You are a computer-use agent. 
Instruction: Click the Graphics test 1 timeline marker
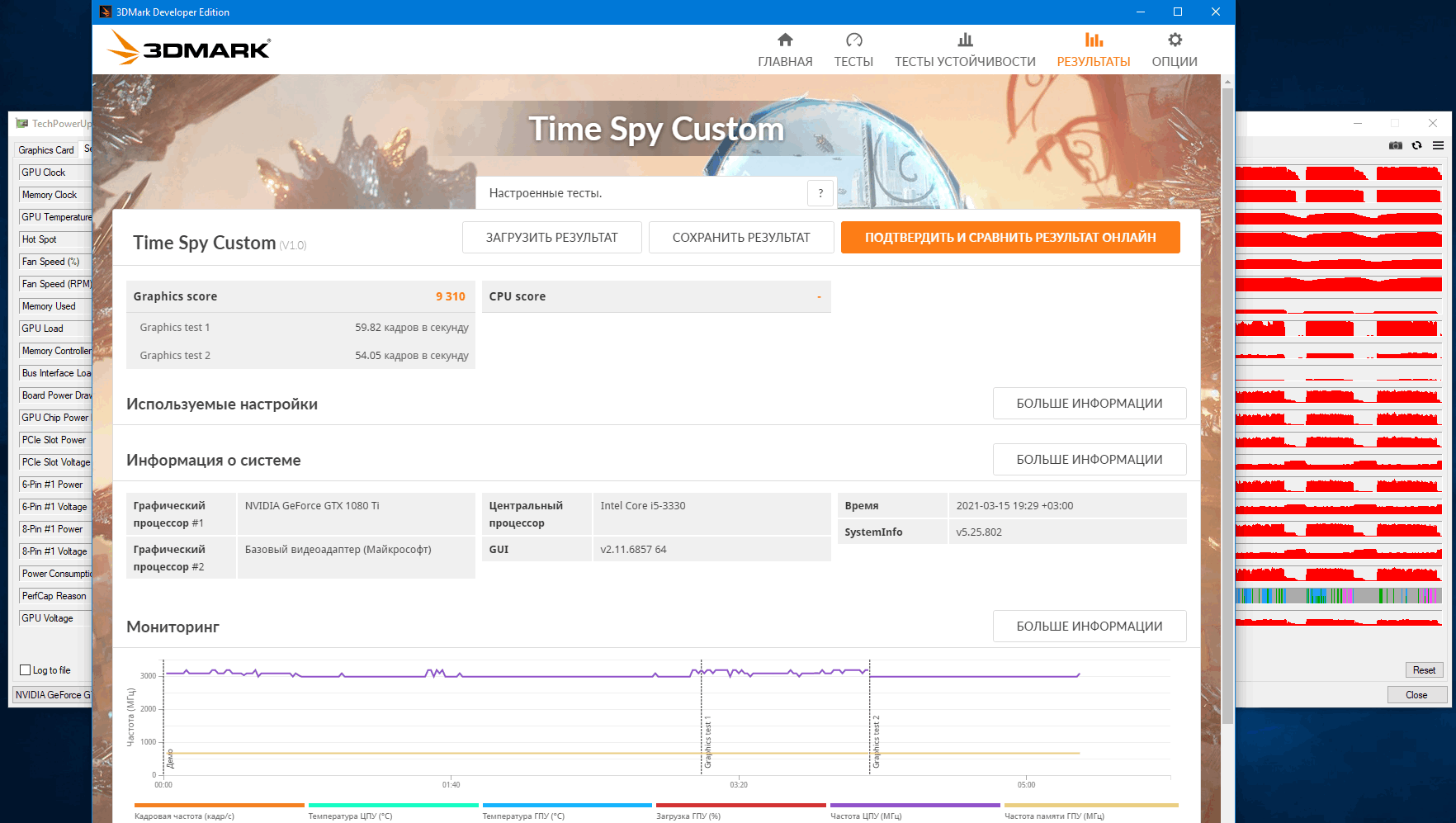pyautogui.click(x=707, y=743)
